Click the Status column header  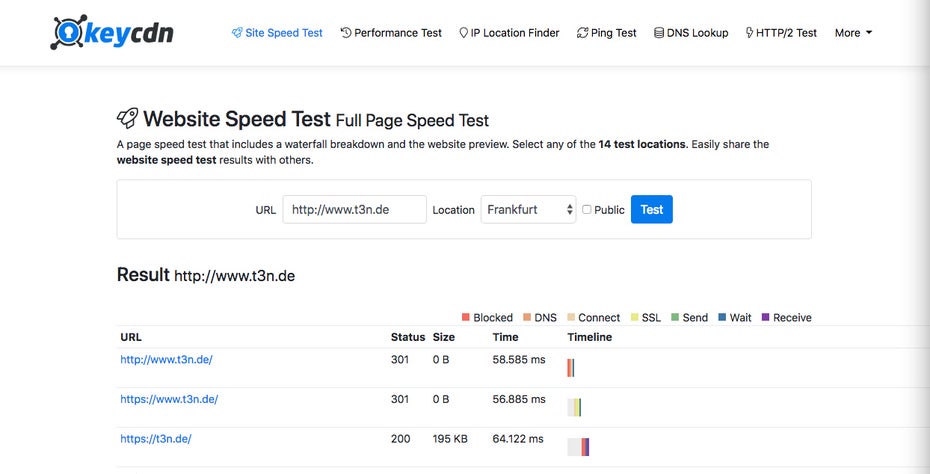point(408,337)
